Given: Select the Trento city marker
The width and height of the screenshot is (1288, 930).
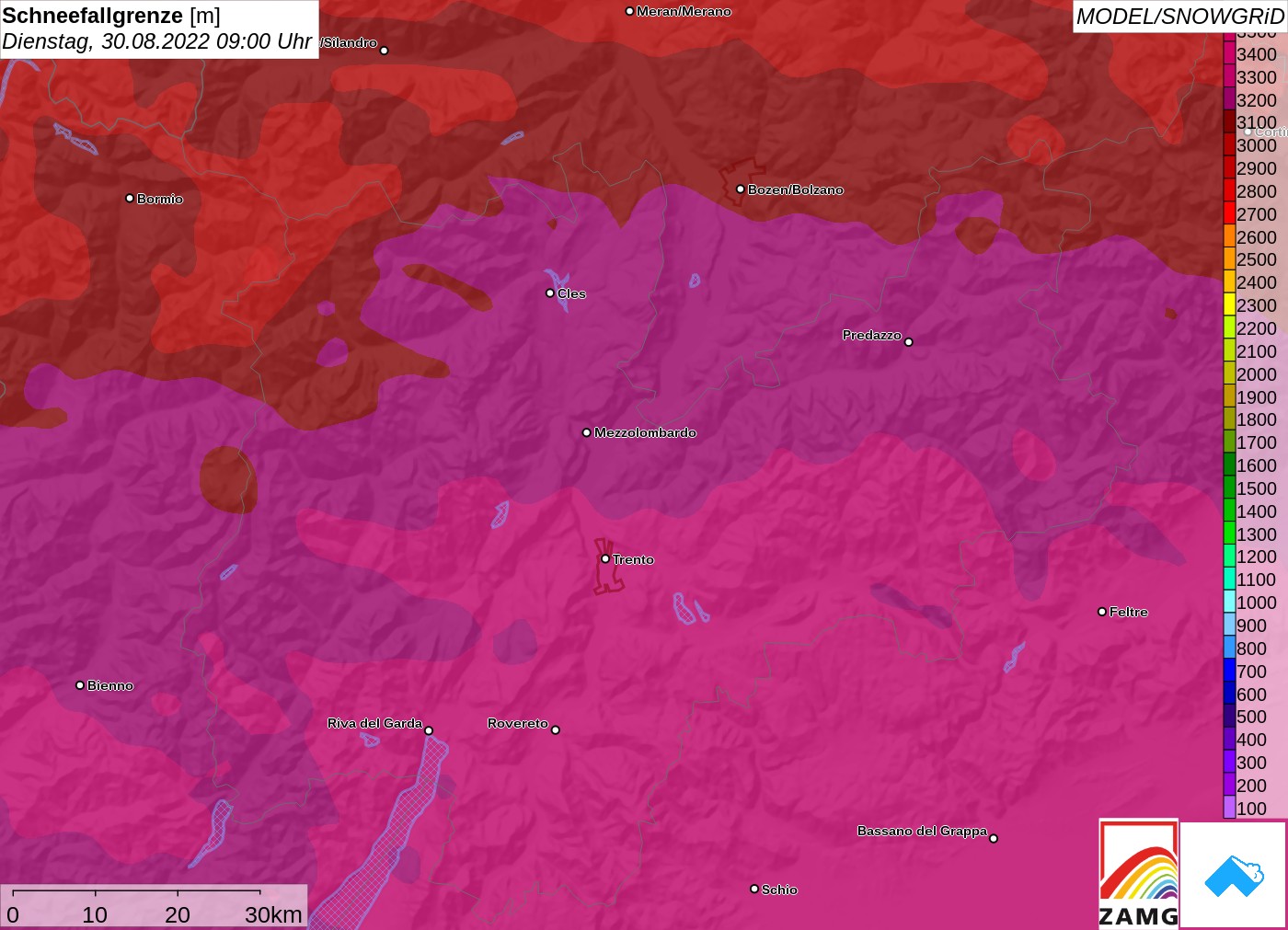Looking at the screenshot, I should (x=605, y=558).
